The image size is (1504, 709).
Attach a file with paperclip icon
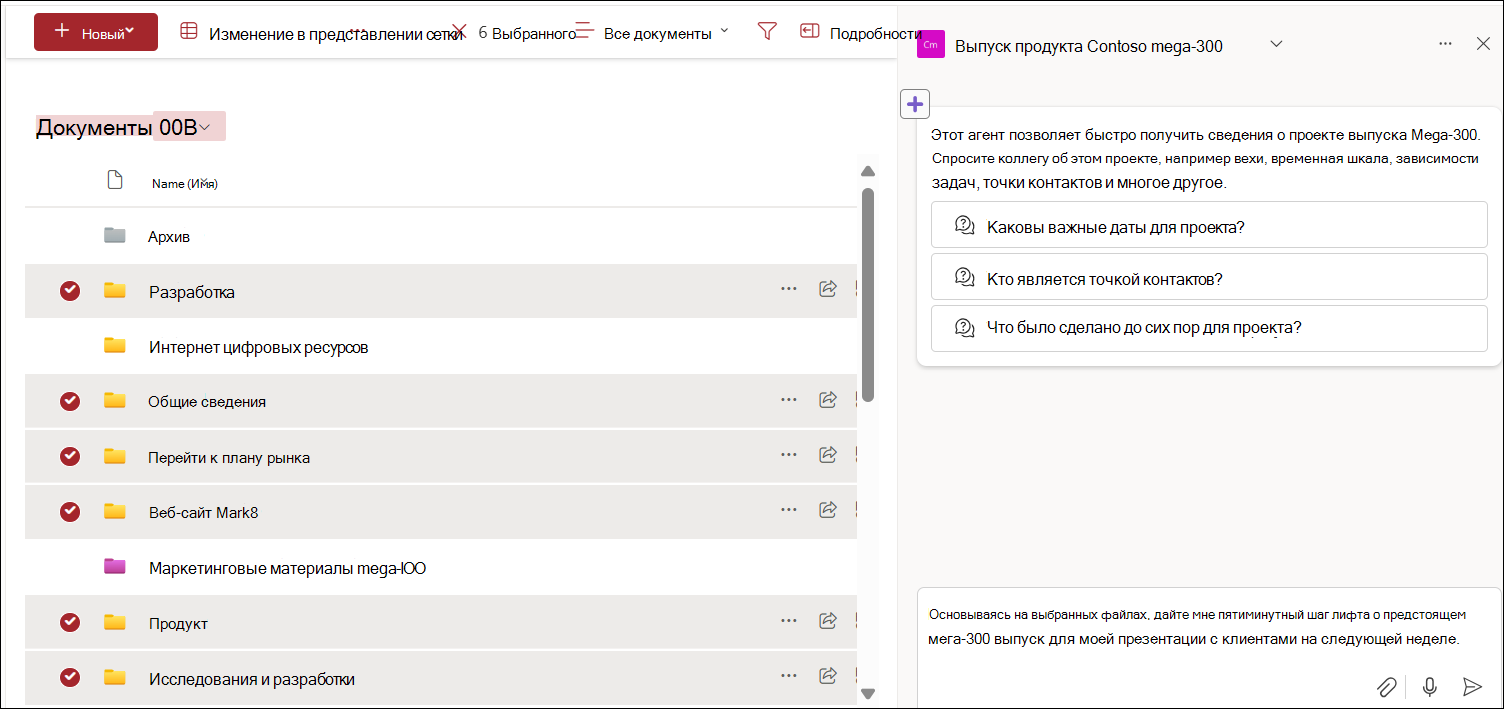coord(1386,686)
